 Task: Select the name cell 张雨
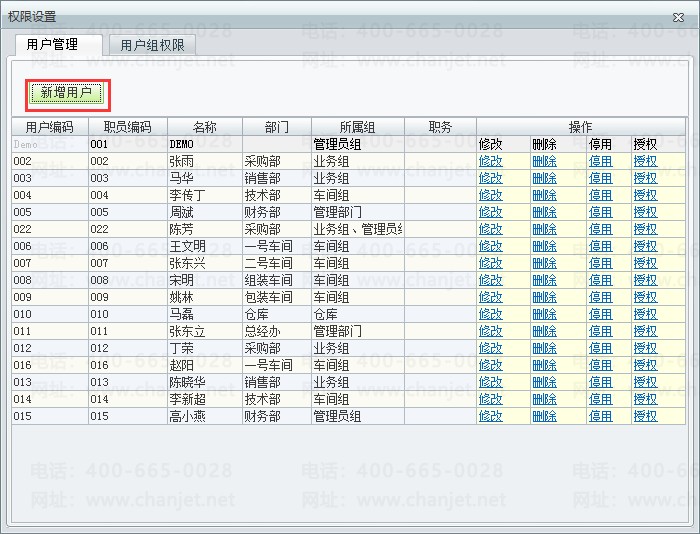pos(205,161)
